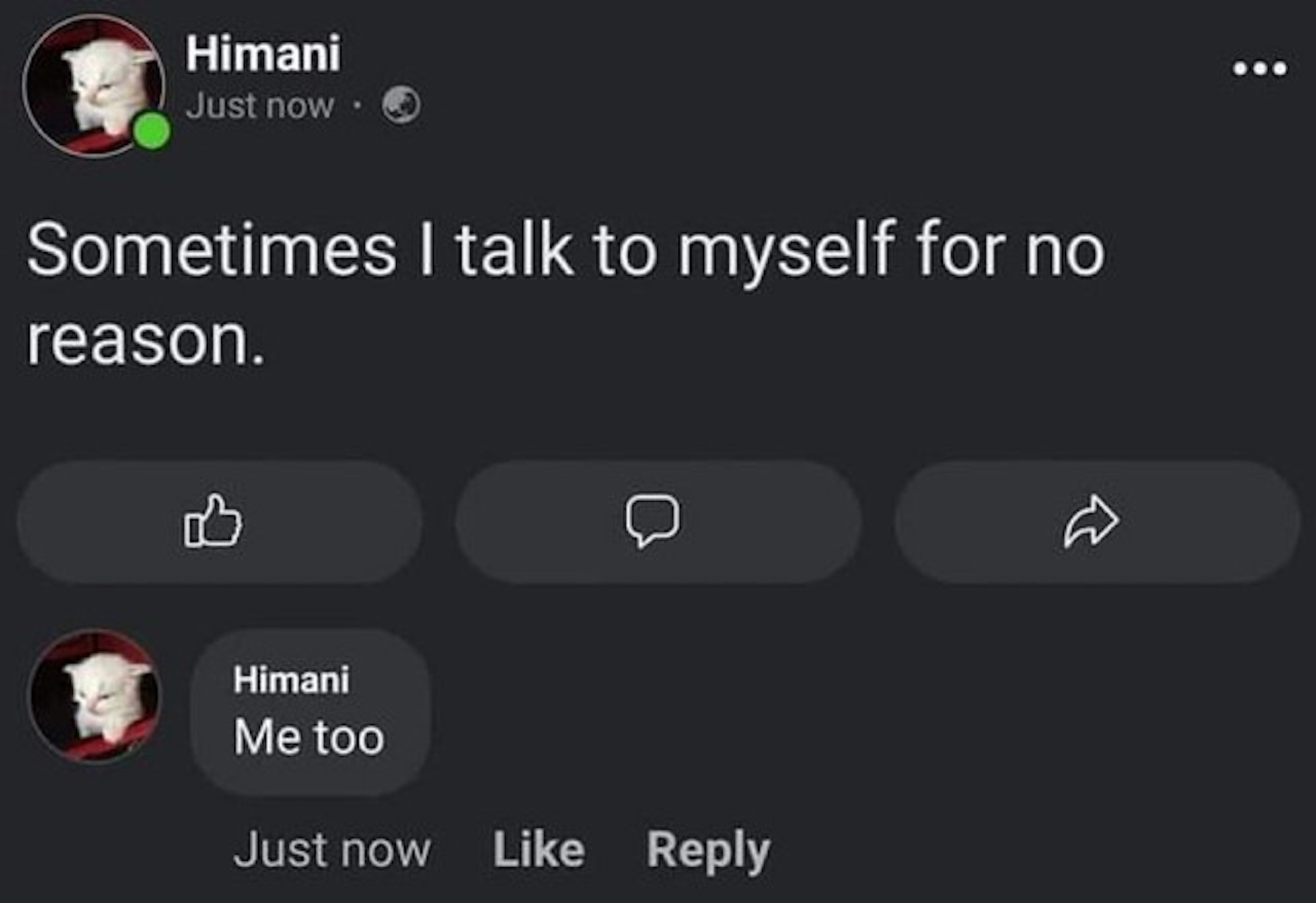
Task: Click the word 'reason.' in the post
Action: tap(146, 341)
